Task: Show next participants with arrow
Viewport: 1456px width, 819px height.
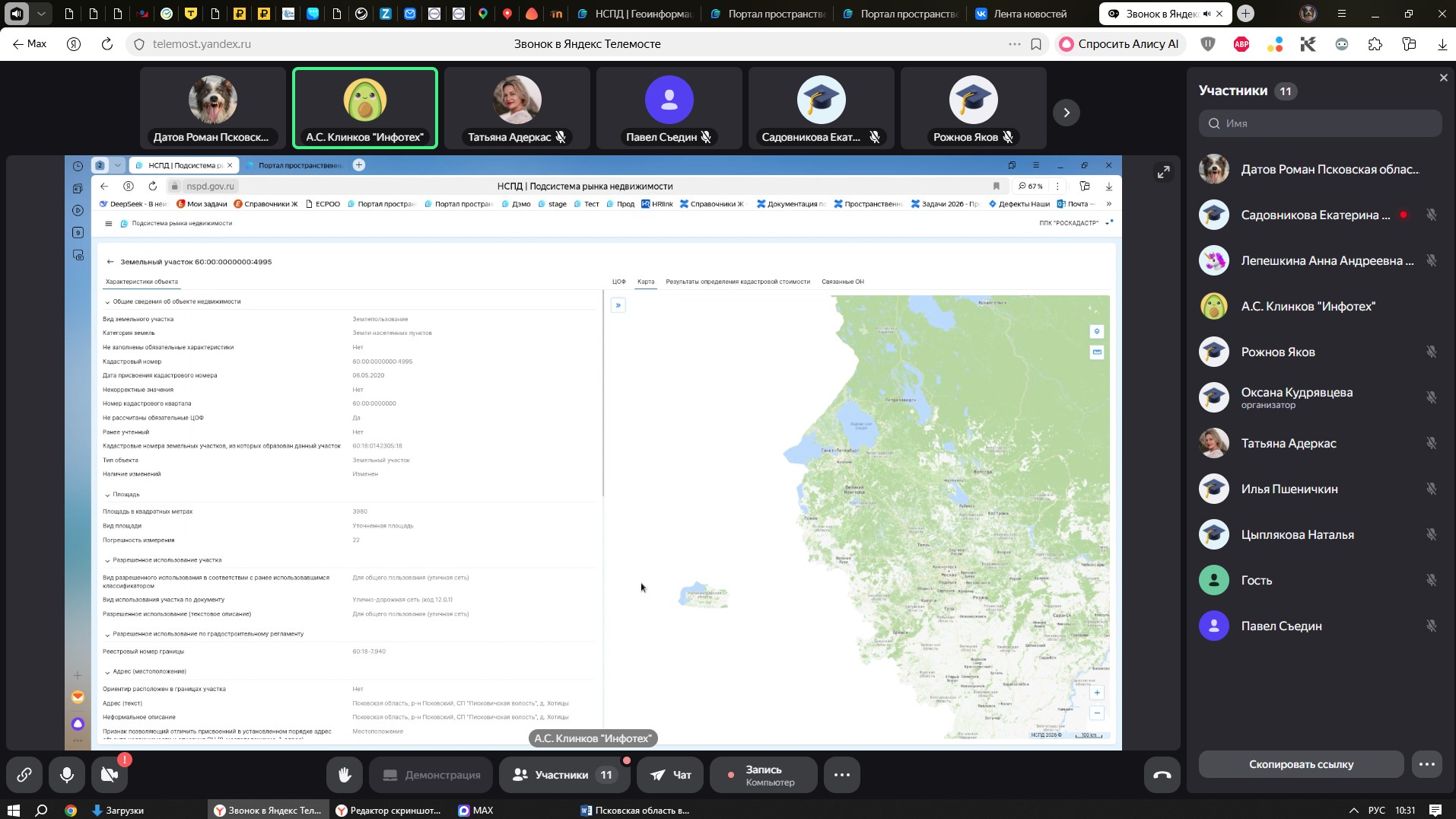Action: [x=1066, y=113]
